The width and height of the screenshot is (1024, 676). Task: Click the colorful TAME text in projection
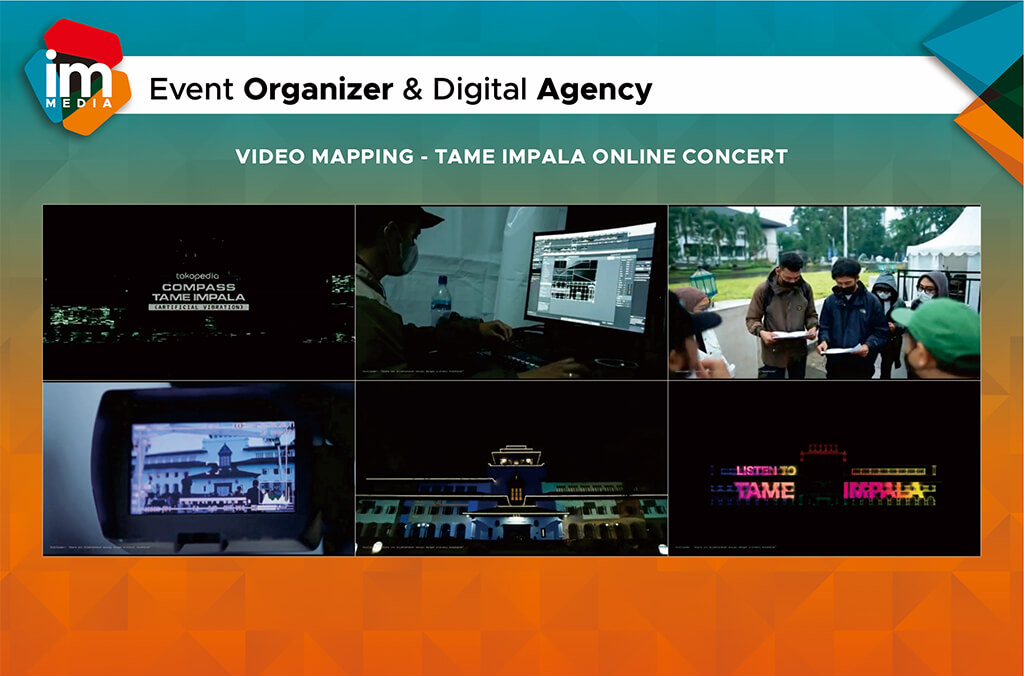coord(765,490)
